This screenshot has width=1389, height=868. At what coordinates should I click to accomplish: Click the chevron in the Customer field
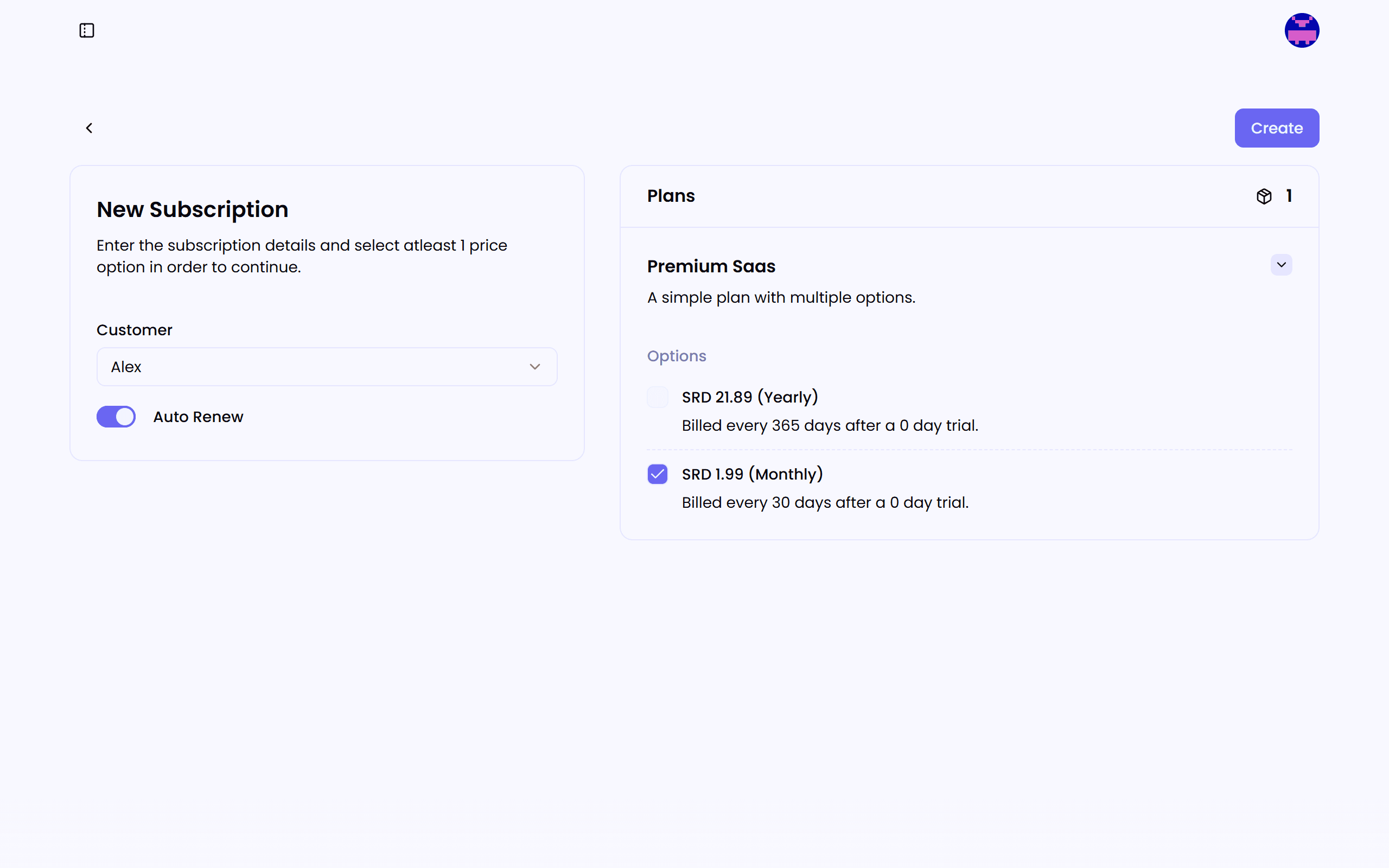(x=534, y=367)
